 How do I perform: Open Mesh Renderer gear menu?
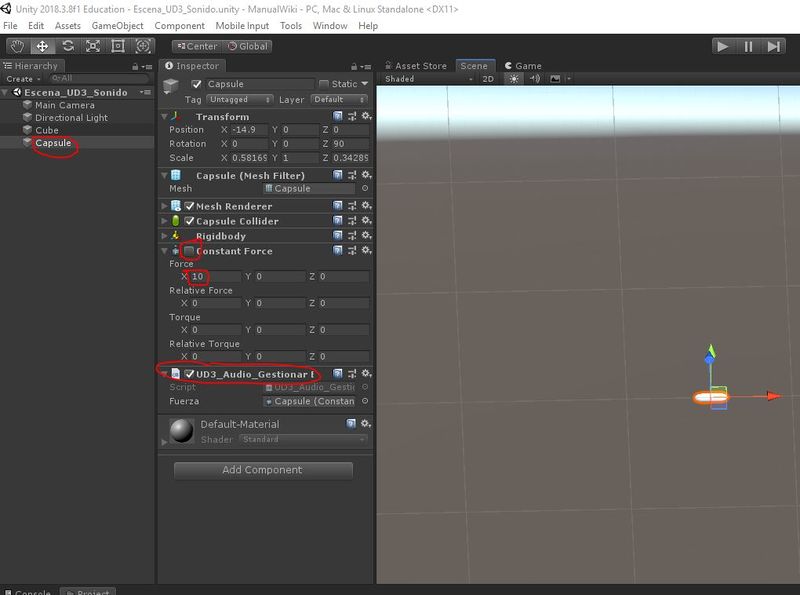click(366, 206)
